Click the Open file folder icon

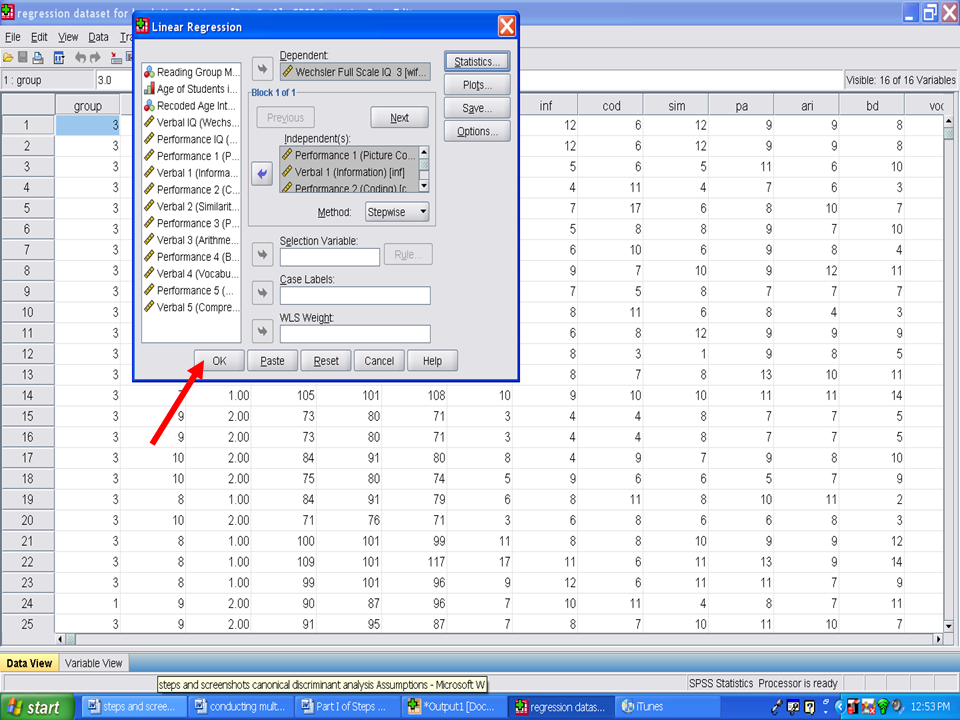tap(8, 58)
